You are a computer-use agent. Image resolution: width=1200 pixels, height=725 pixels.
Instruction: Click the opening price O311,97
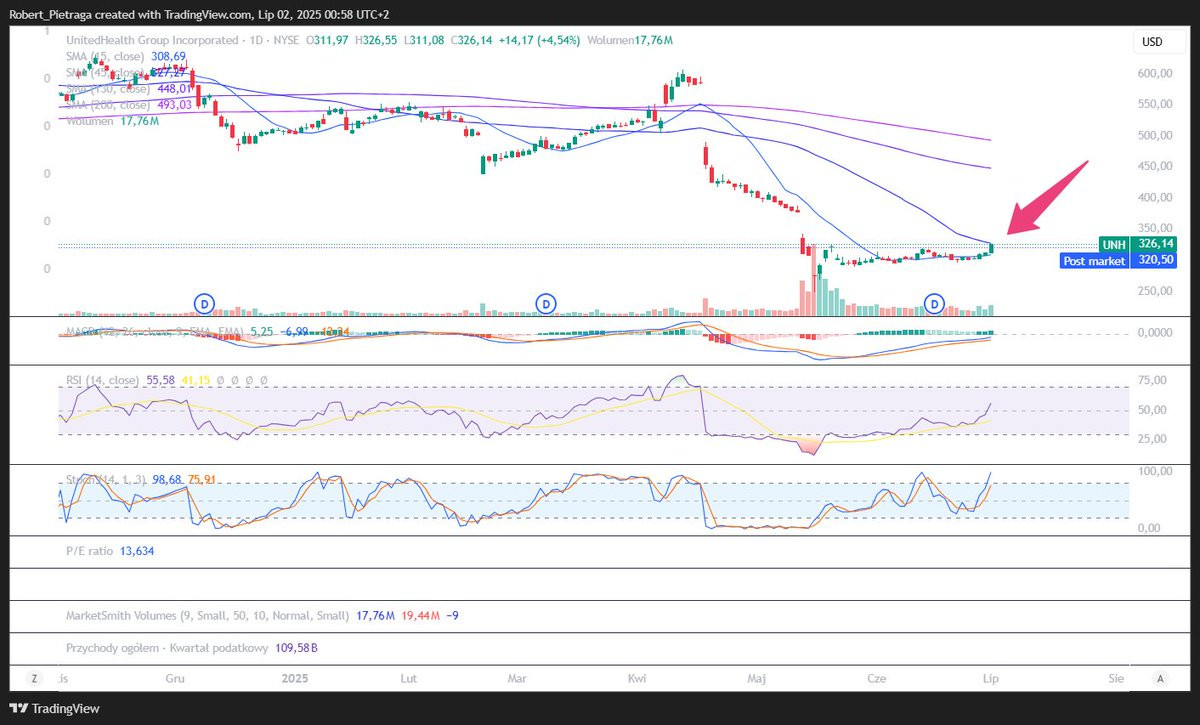coord(328,40)
